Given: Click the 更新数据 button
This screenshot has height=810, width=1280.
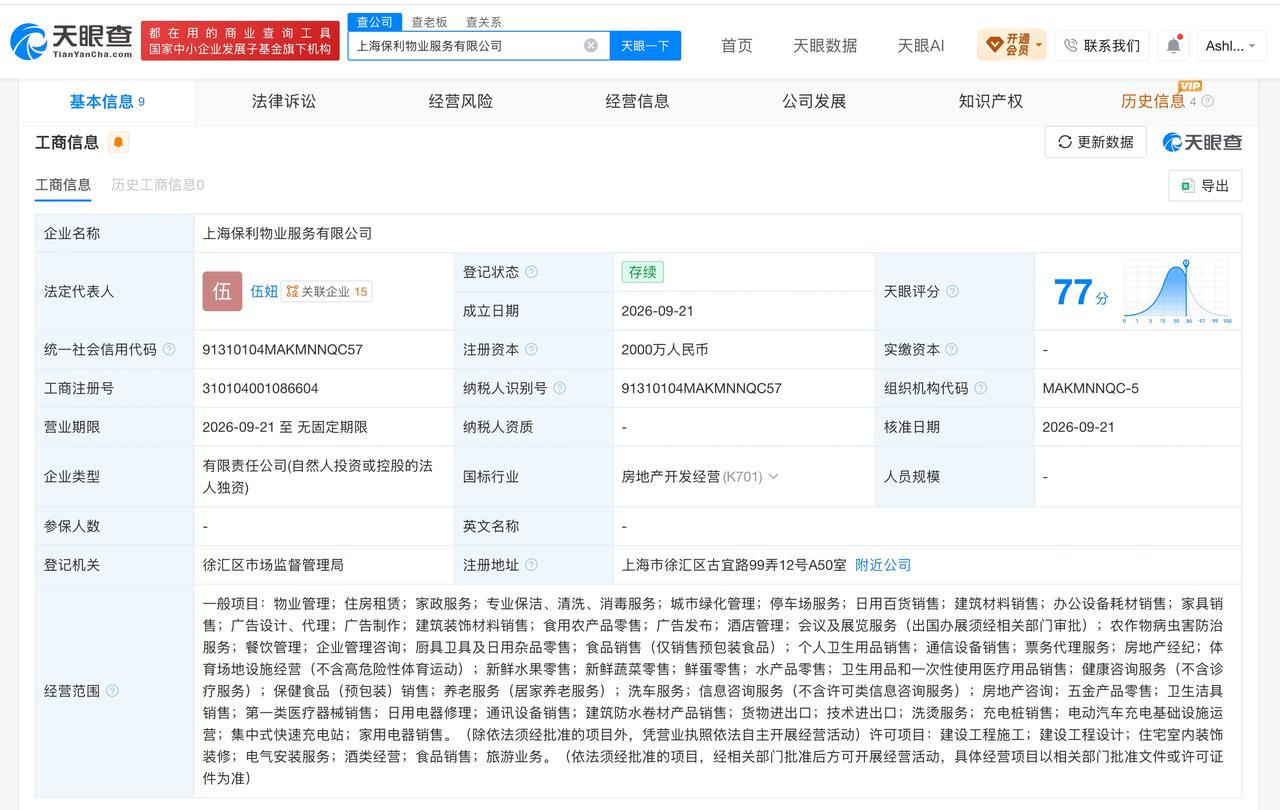Looking at the screenshot, I should tap(1096, 142).
